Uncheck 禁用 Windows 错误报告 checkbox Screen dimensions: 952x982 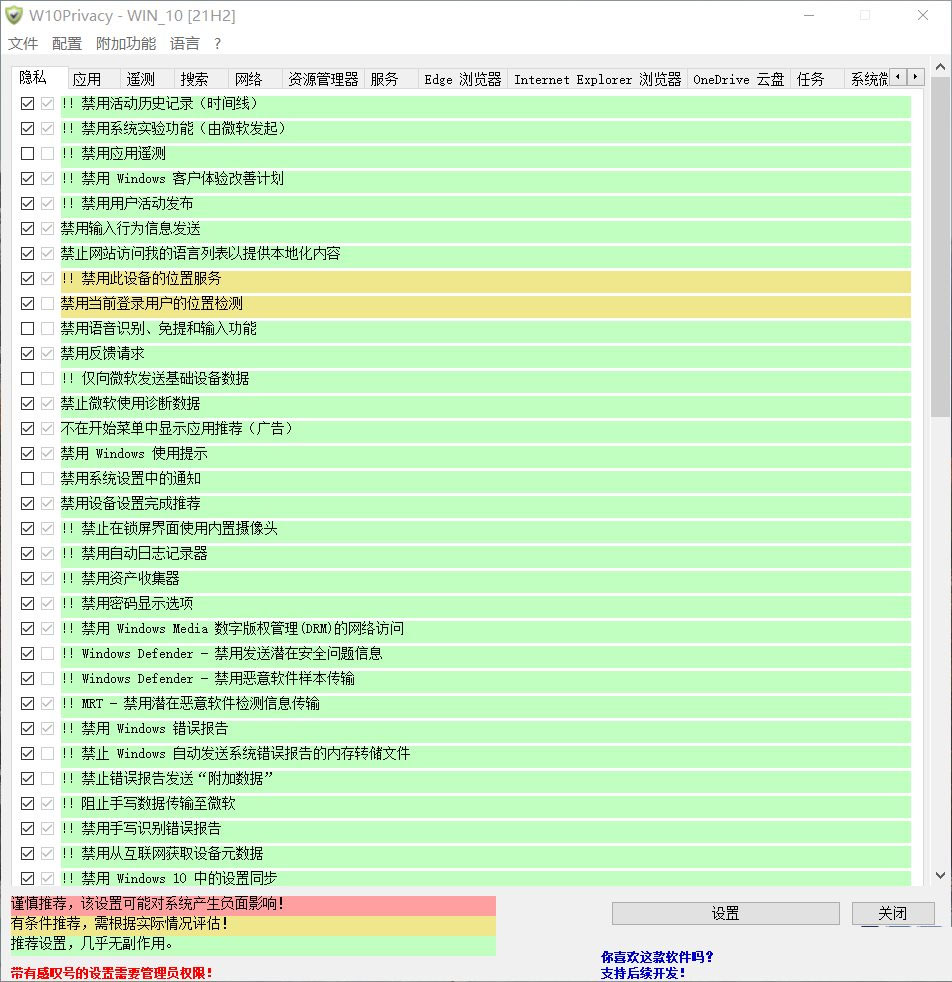(27, 728)
